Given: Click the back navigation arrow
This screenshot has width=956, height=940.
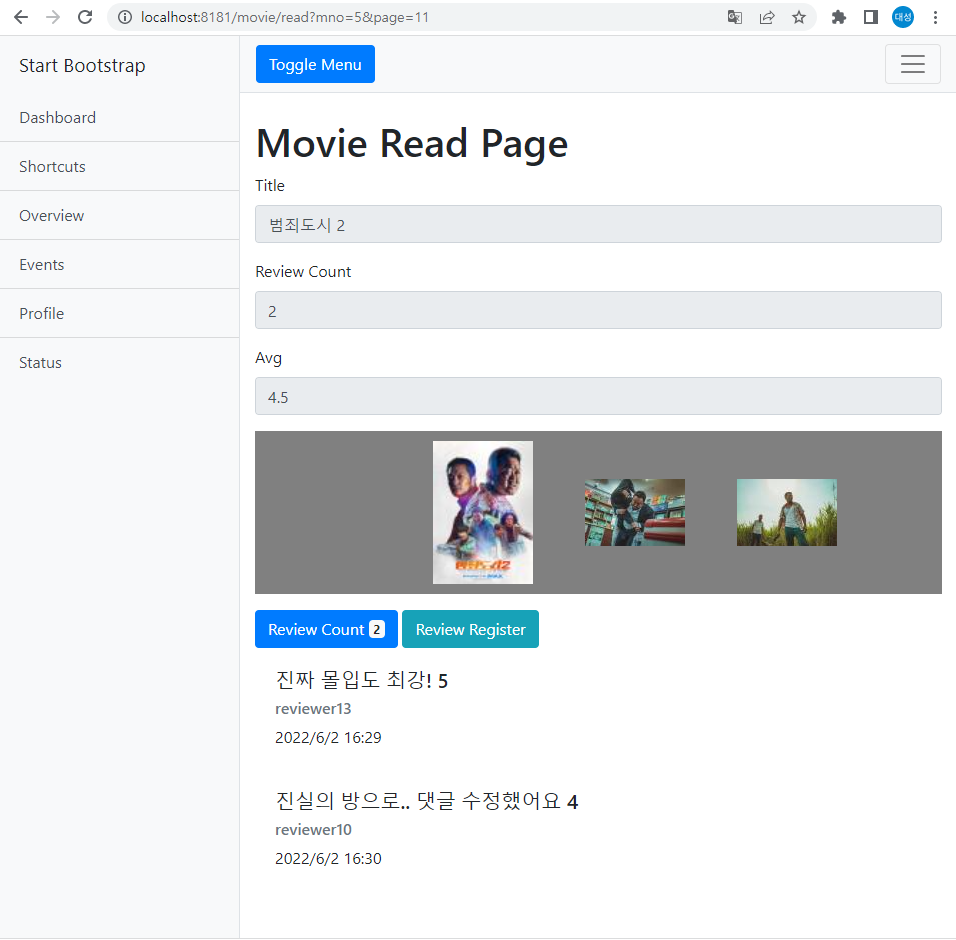Looking at the screenshot, I should coord(20,17).
